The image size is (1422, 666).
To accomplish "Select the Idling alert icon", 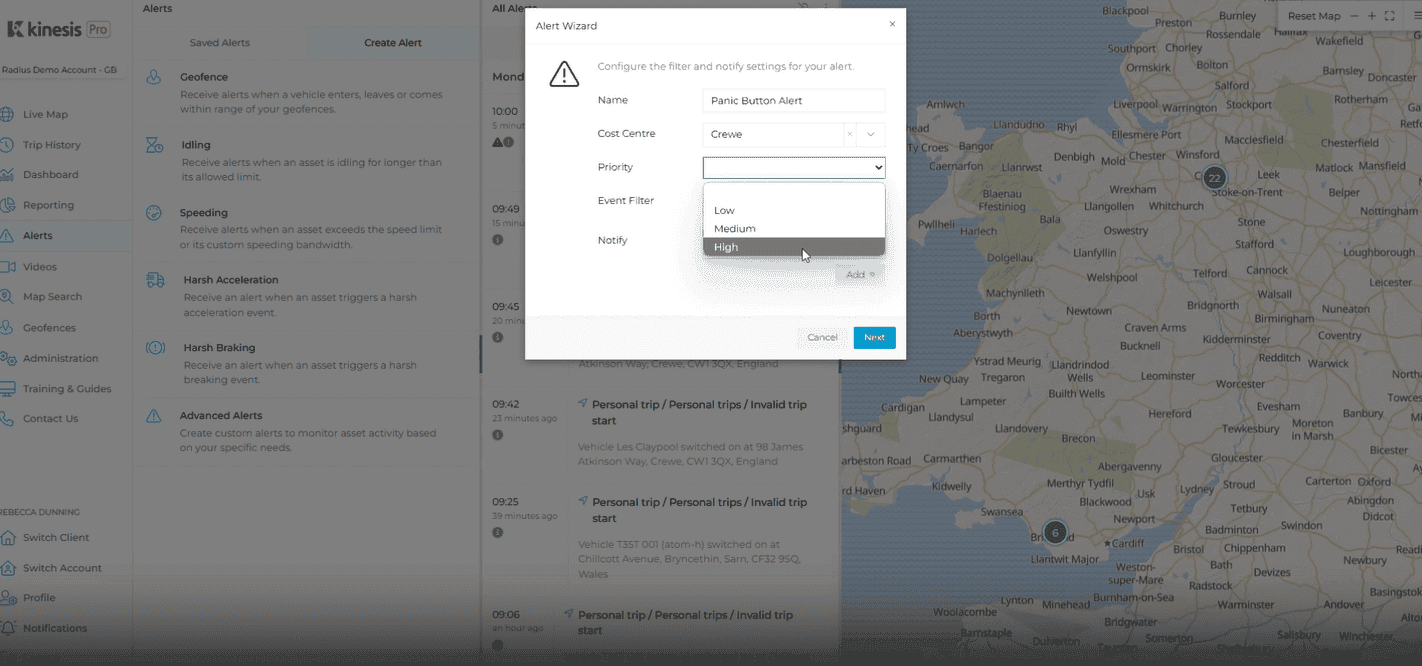I will point(154,146).
